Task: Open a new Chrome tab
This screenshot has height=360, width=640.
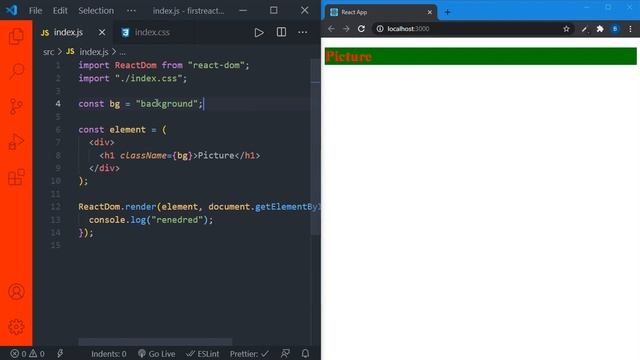Action: (447, 12)
